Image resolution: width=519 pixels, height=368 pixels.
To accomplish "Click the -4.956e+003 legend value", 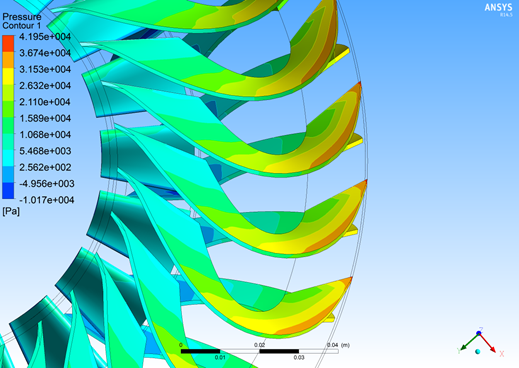I will (x=47, y=184).
